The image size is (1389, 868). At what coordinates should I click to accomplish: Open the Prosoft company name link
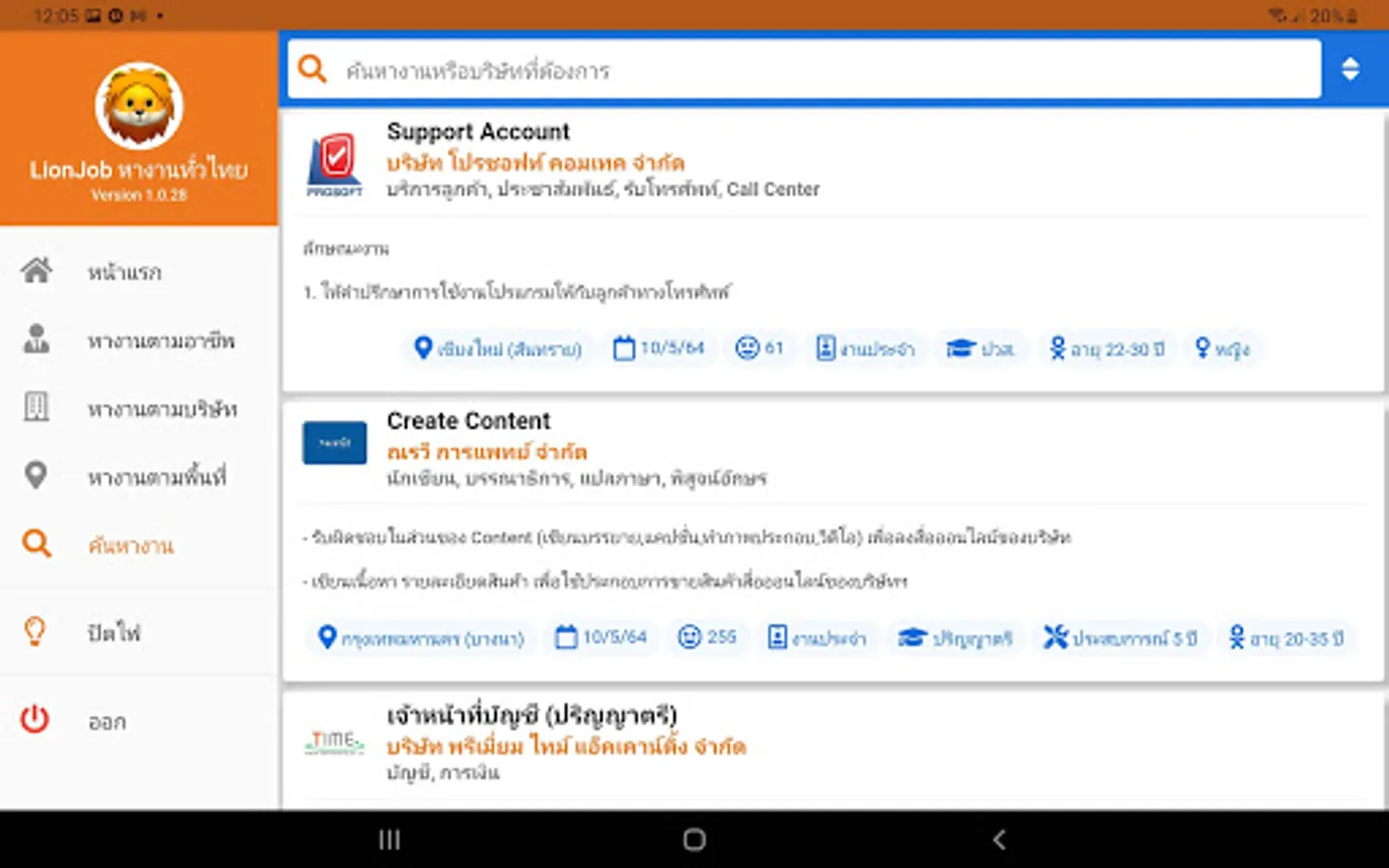point(535,162)
